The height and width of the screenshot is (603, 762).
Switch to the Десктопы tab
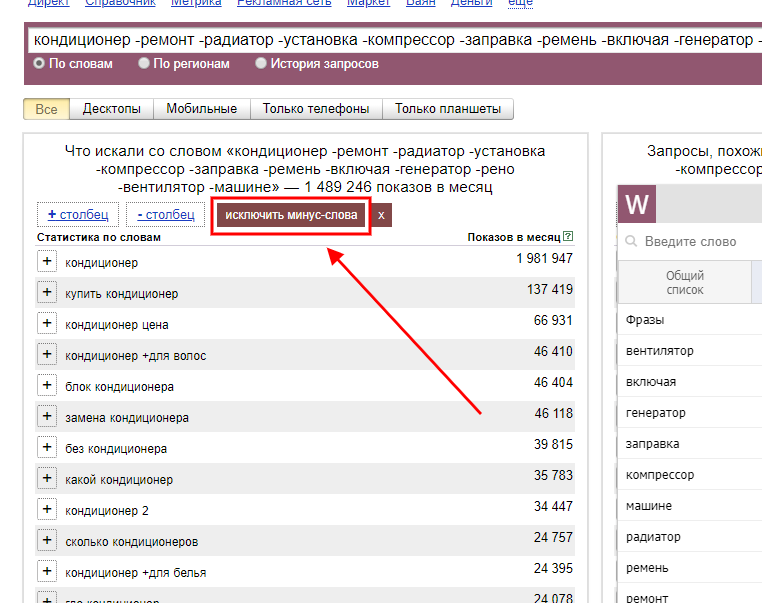coord(112,109)
